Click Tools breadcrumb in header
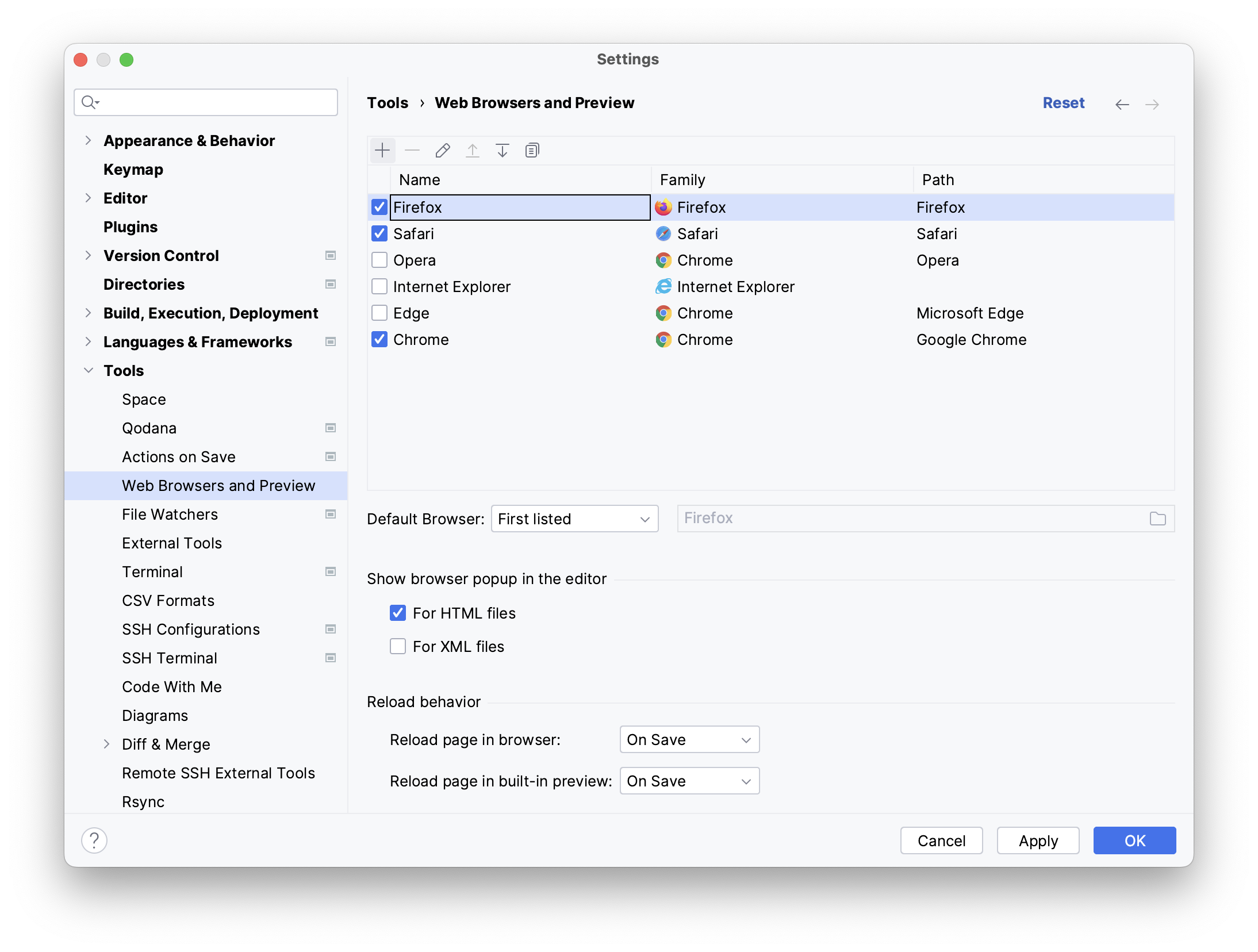1258x952 pixels. [388, 103]
